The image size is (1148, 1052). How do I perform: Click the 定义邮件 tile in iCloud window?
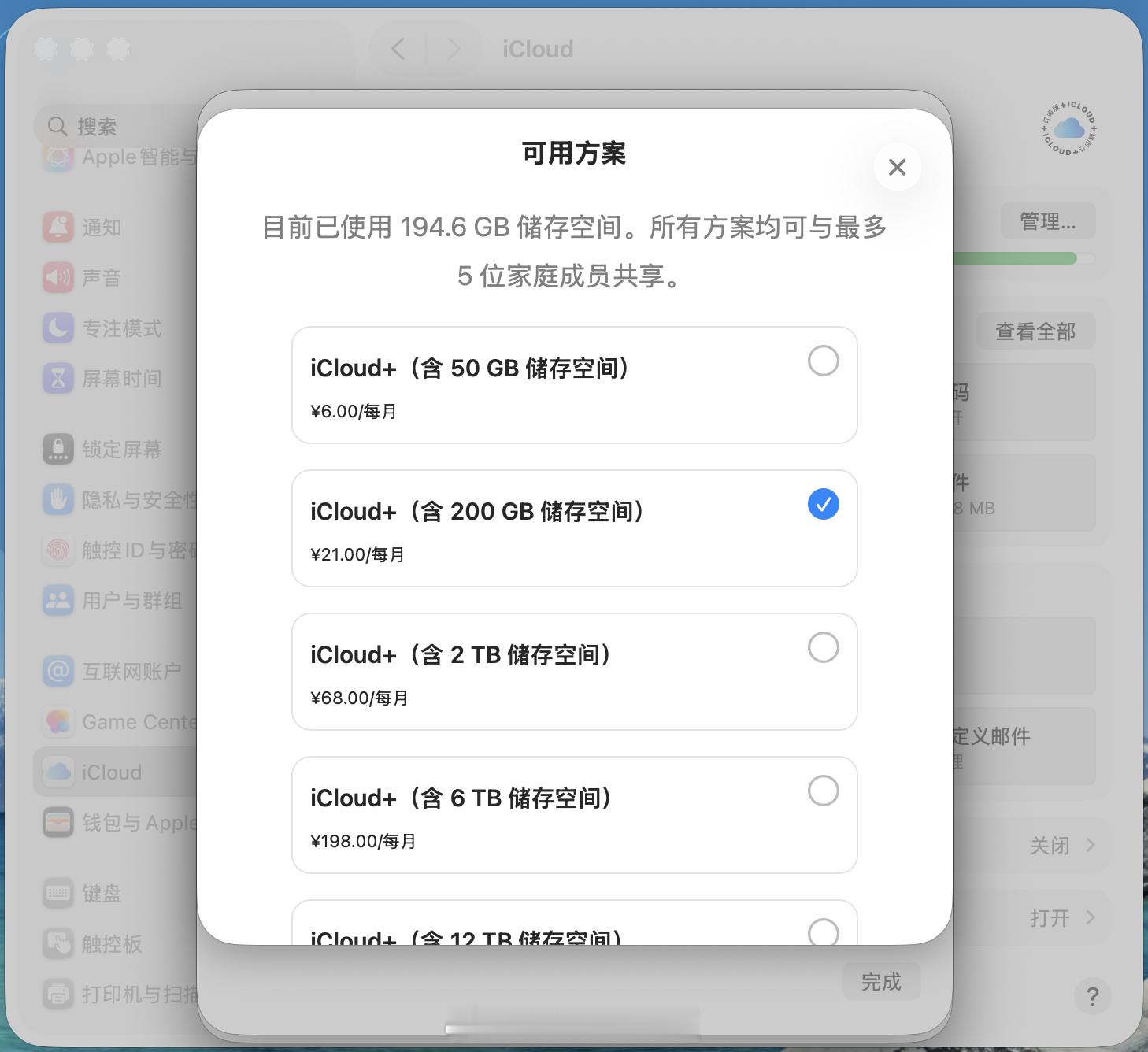[1024, 746]
